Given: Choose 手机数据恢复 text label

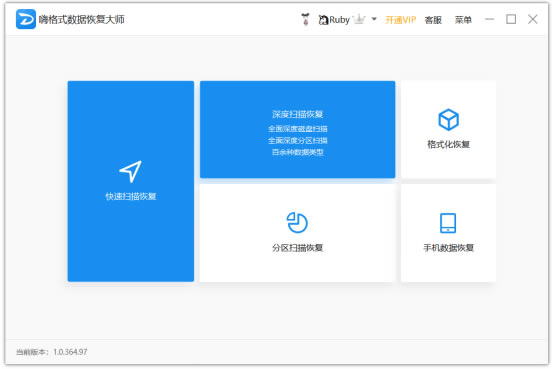Looking at the screenshot, I should [x=448, y=248].
